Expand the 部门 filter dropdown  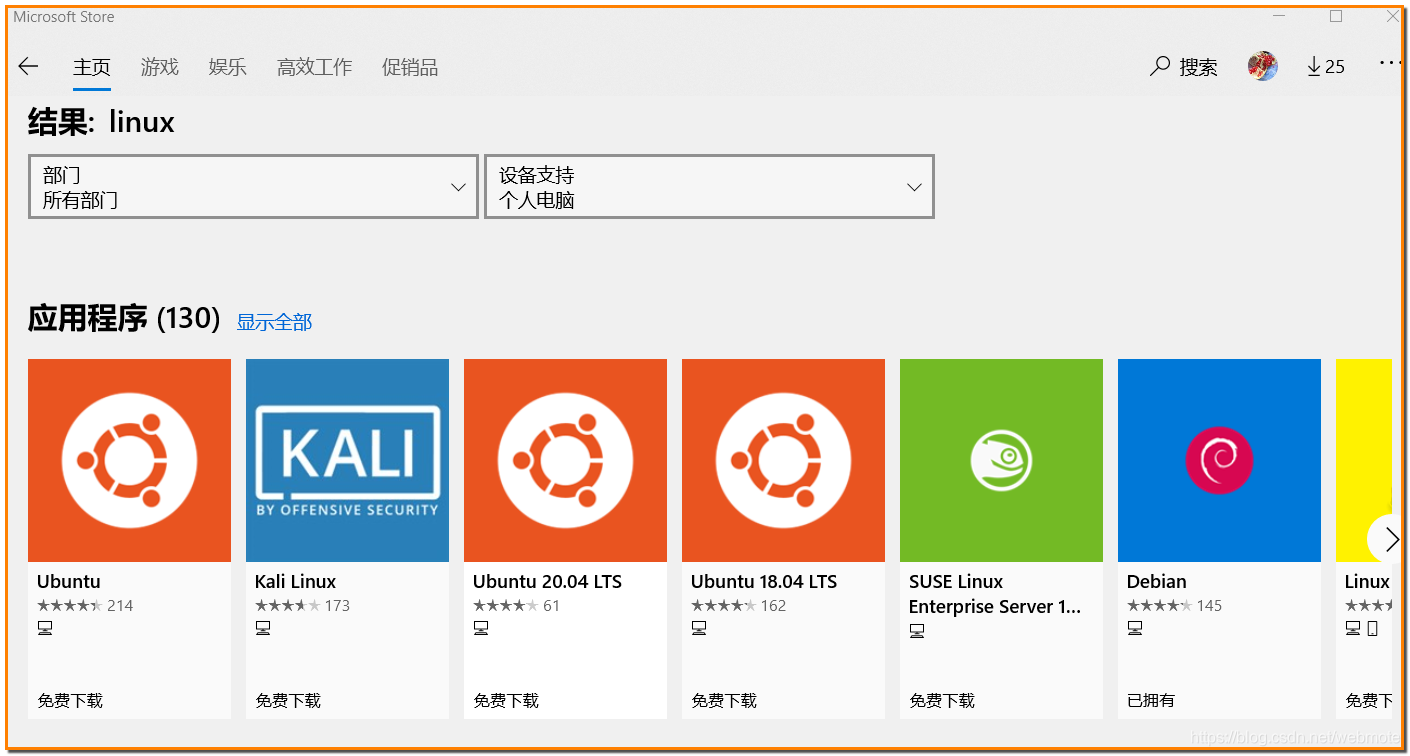pos(253,187)
